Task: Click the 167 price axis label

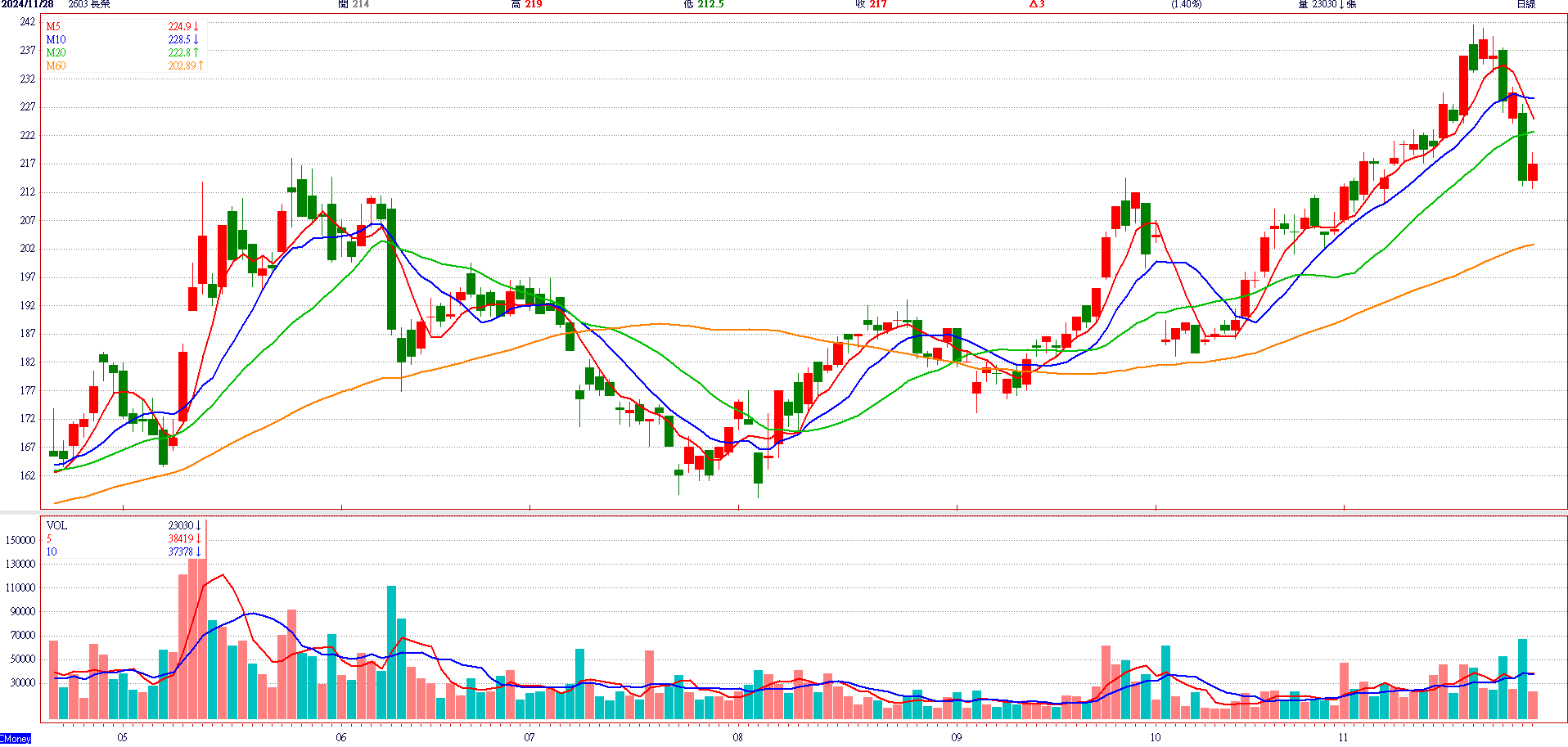Action: [28, 448]
